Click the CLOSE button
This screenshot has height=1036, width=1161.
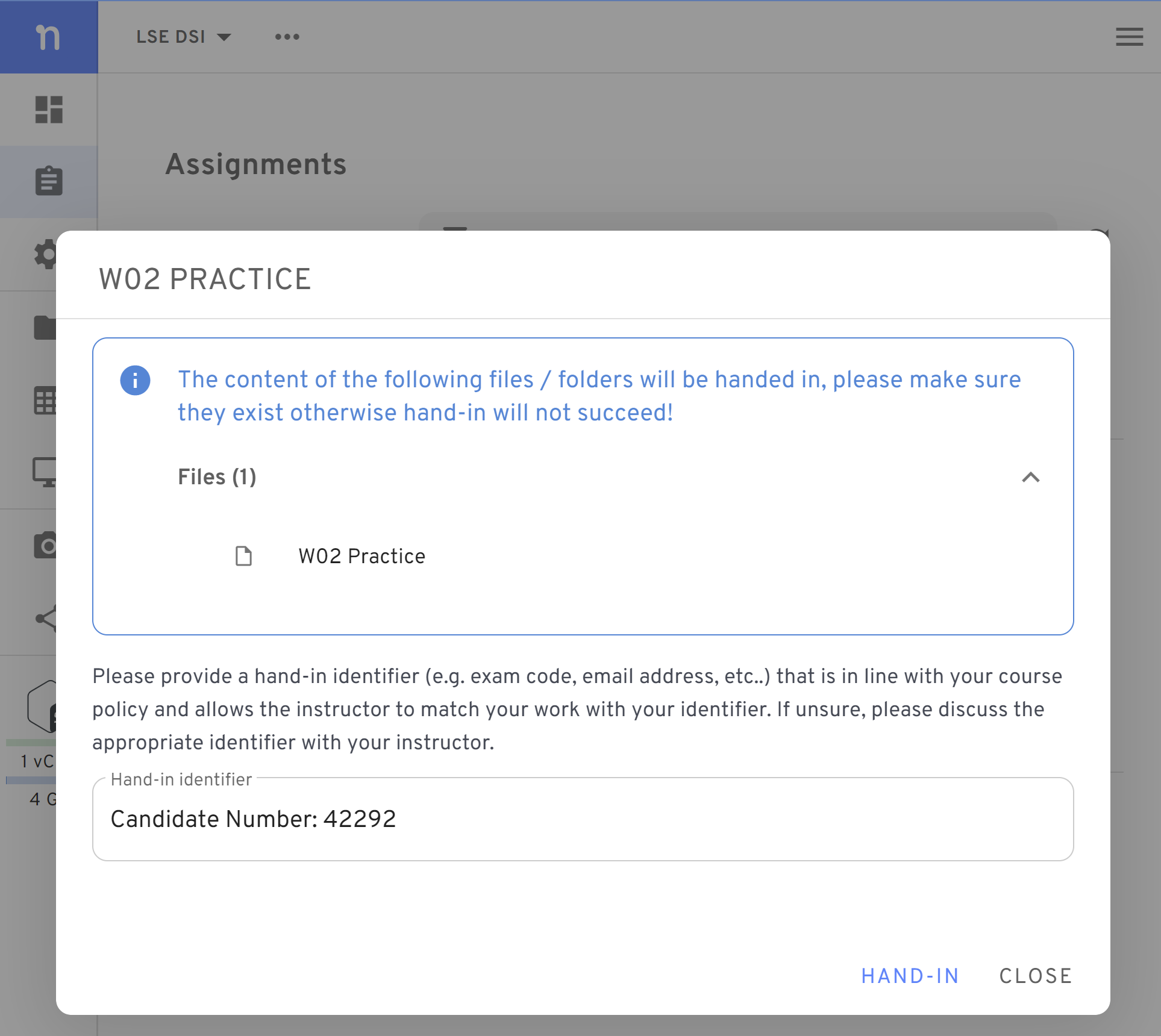coord(1036,976)
